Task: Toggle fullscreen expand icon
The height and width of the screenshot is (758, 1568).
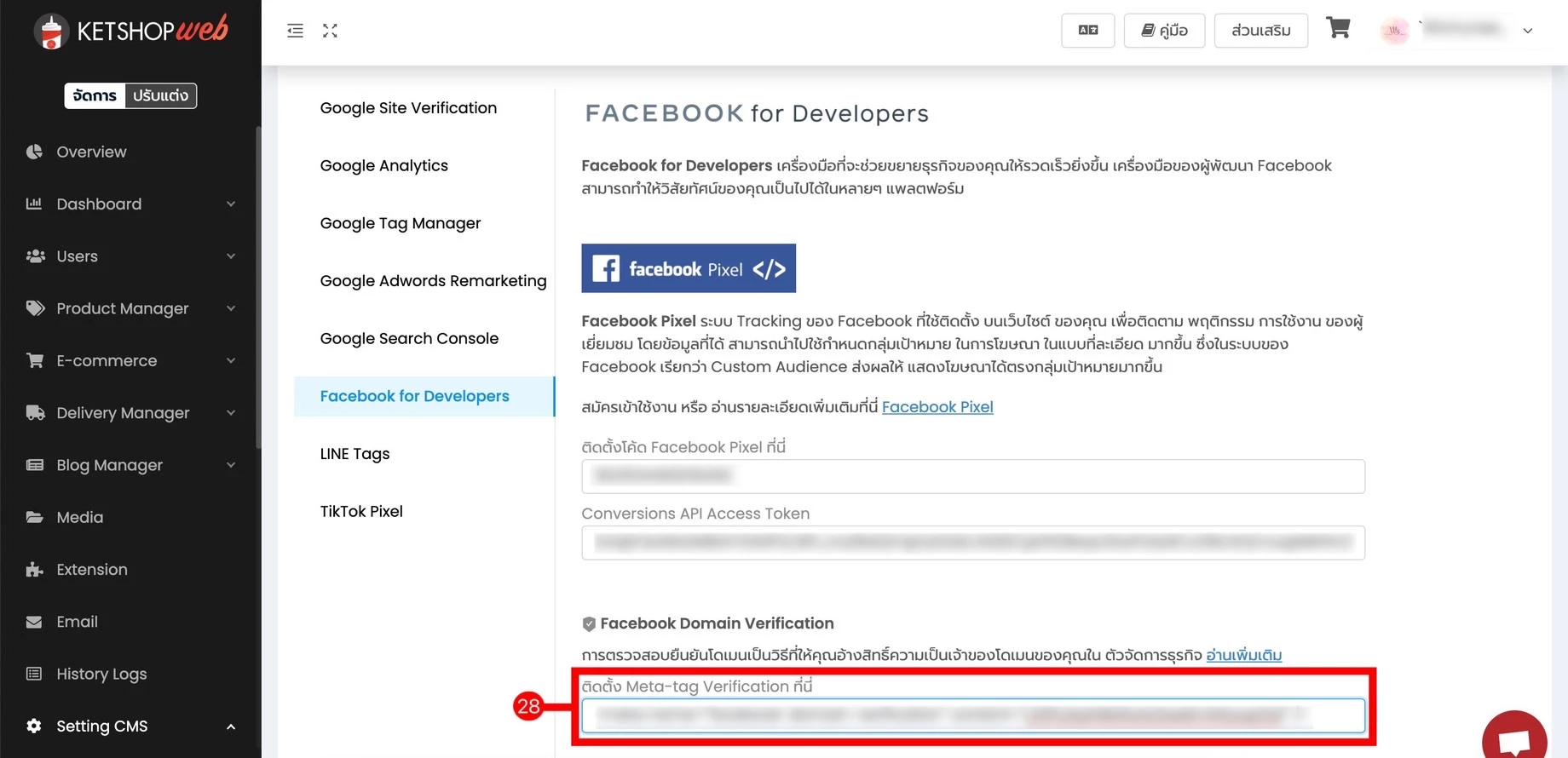Action: click(x=330, y=31)
